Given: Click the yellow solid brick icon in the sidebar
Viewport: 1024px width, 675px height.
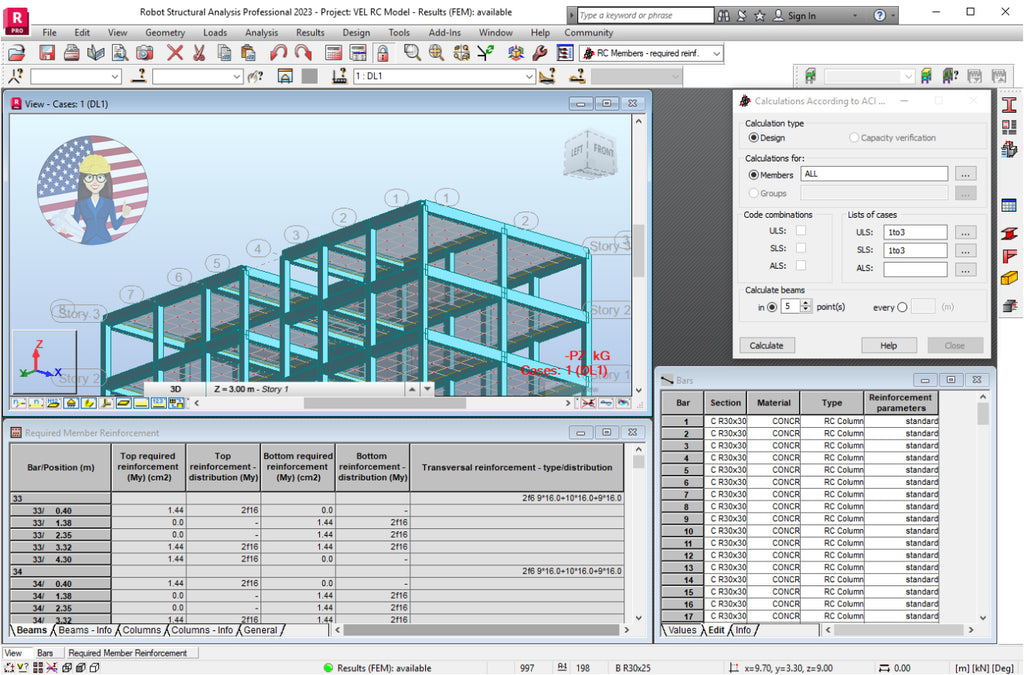Looking at the screenshot, I should point(1010,278).
